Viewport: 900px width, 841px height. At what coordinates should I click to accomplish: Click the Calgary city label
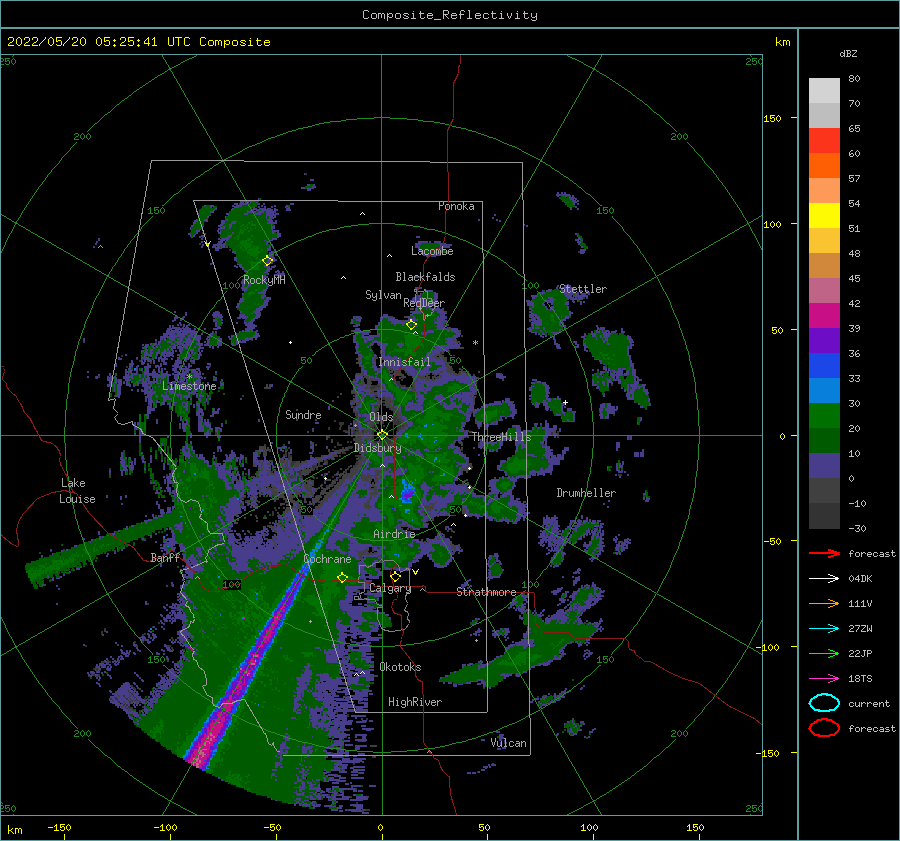[x=390, y=588]
